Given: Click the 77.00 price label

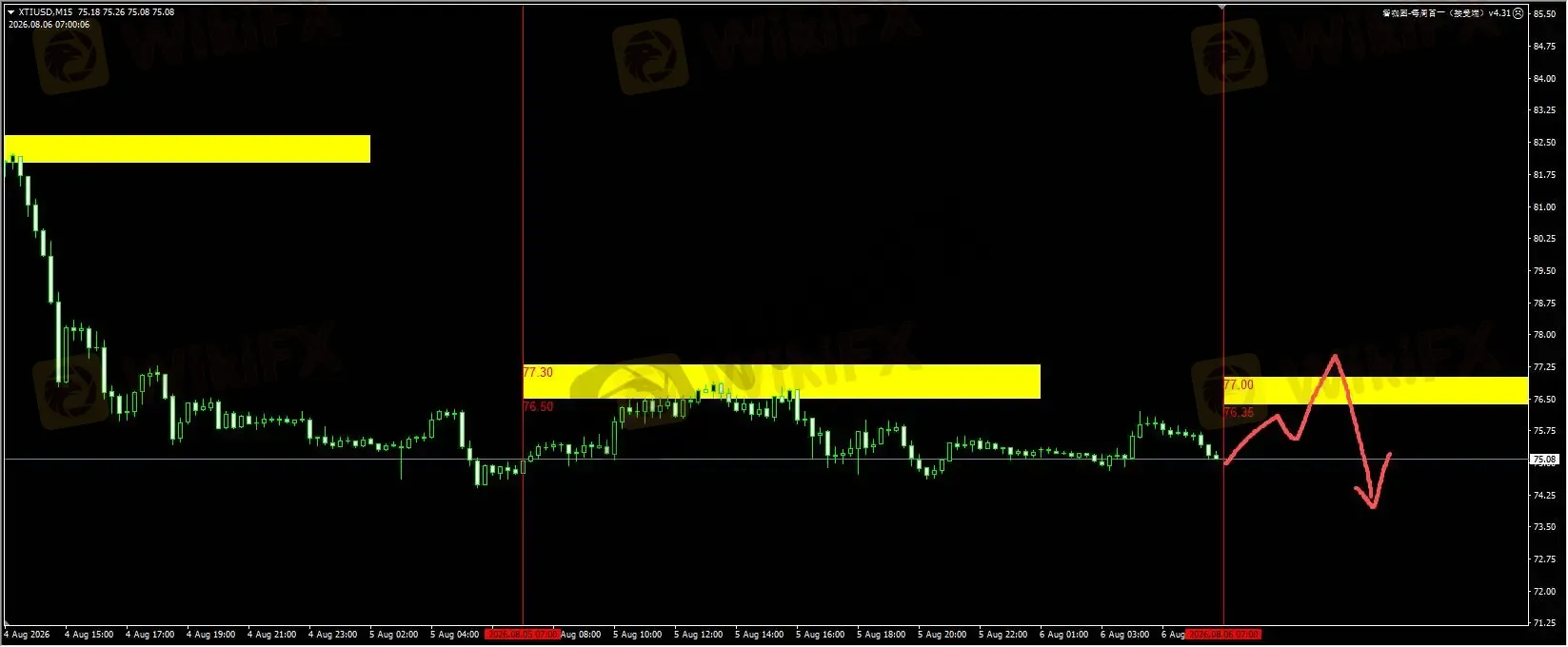Looking at the screenshot, I should (1239, 384).
